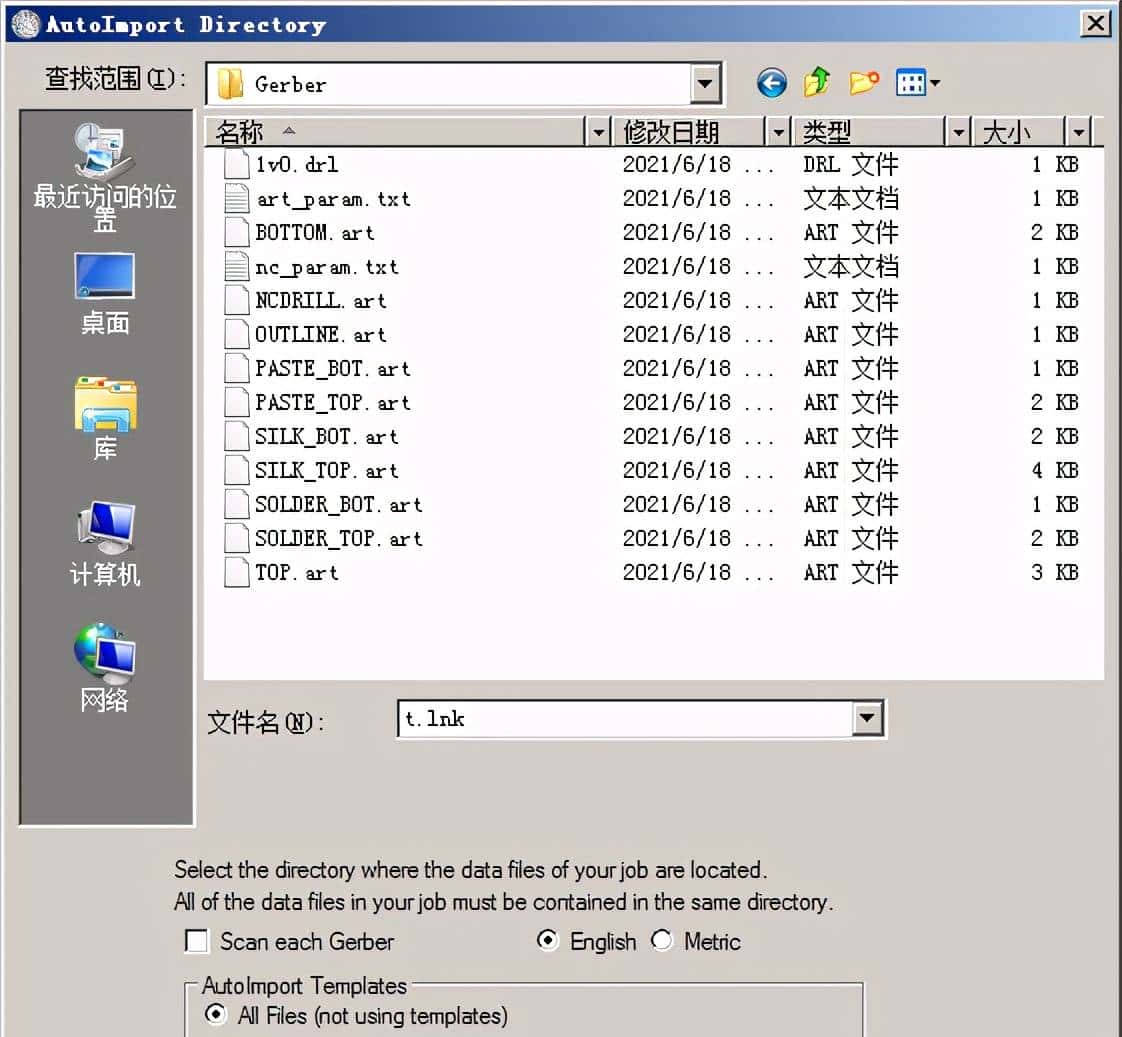Open the 查找范围 location dropdown
The height and width of the screenshot is (1037, 1122).
click(708, 83)
